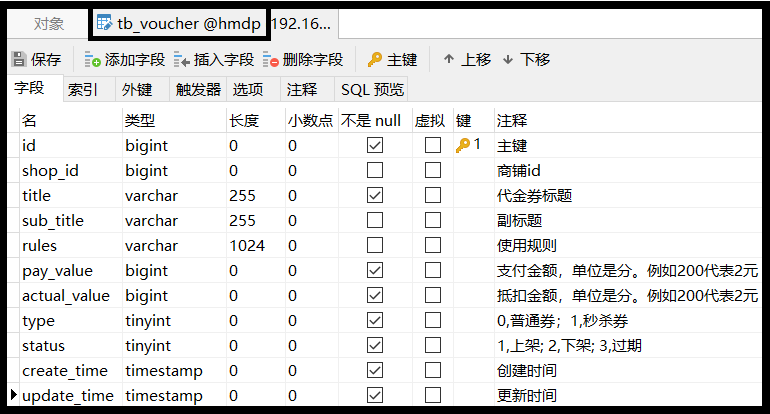Open the Triggers (触发器) tab
The width and height of the screenshot is (770, 414).
(198, 90)
